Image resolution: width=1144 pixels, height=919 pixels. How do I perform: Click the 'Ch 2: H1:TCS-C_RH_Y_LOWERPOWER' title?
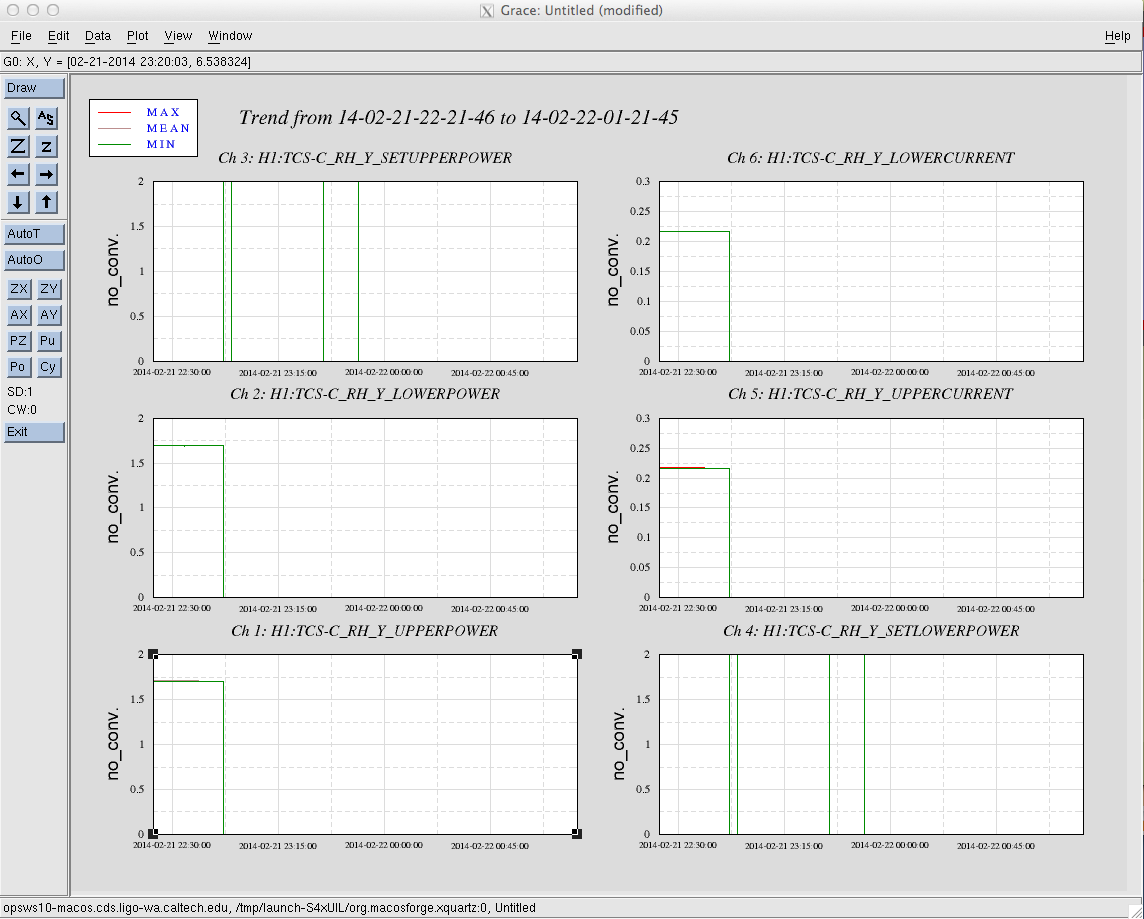tap(365, 395)
